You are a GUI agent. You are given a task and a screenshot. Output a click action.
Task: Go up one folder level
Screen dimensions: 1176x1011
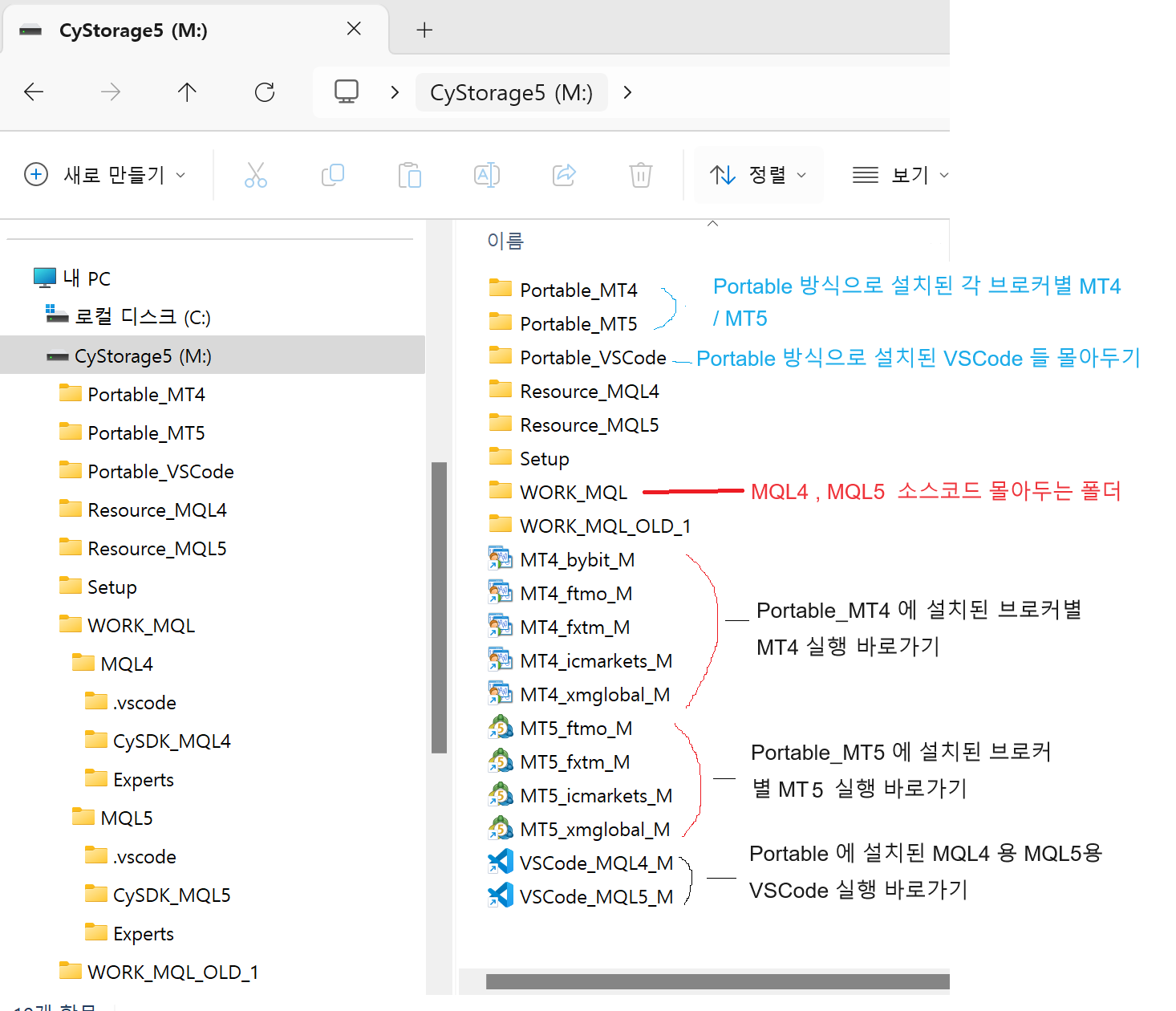pyautogui.click(x=187, y=92)
